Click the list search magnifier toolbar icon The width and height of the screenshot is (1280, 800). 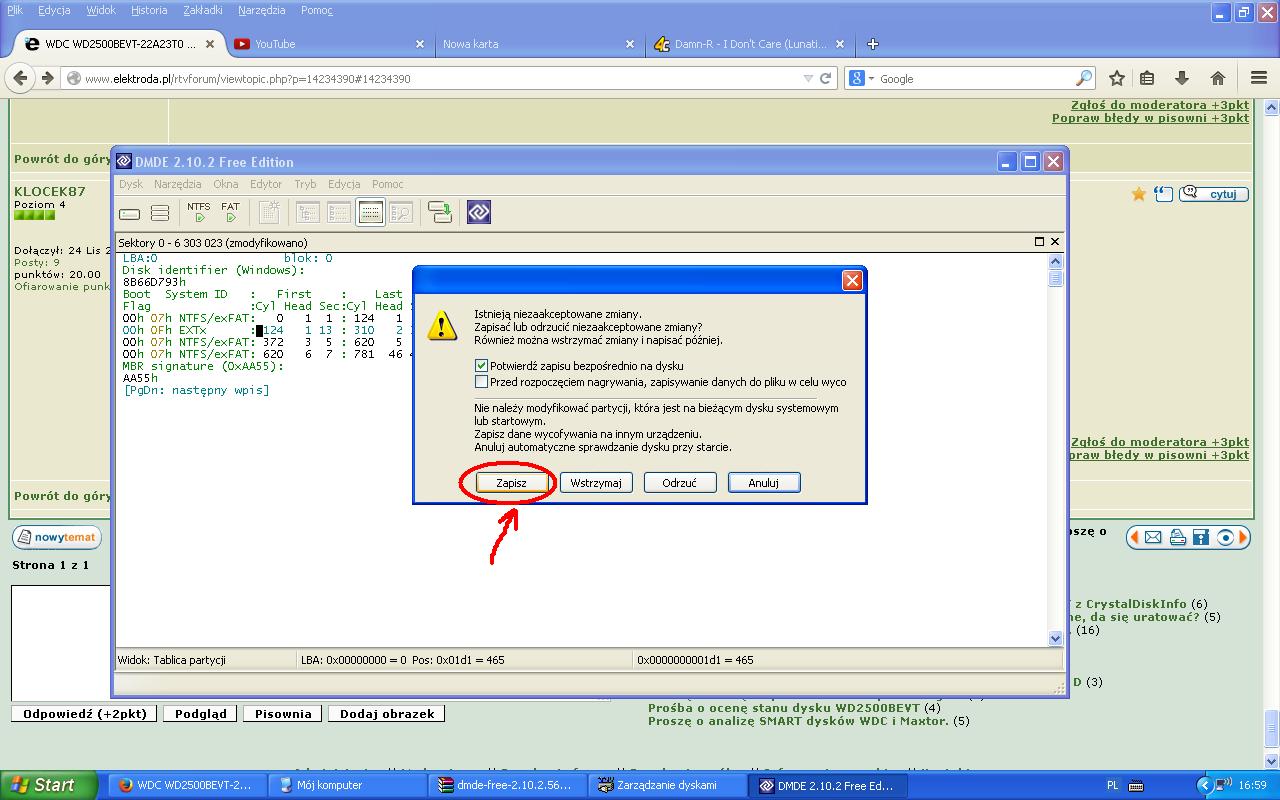401,212
